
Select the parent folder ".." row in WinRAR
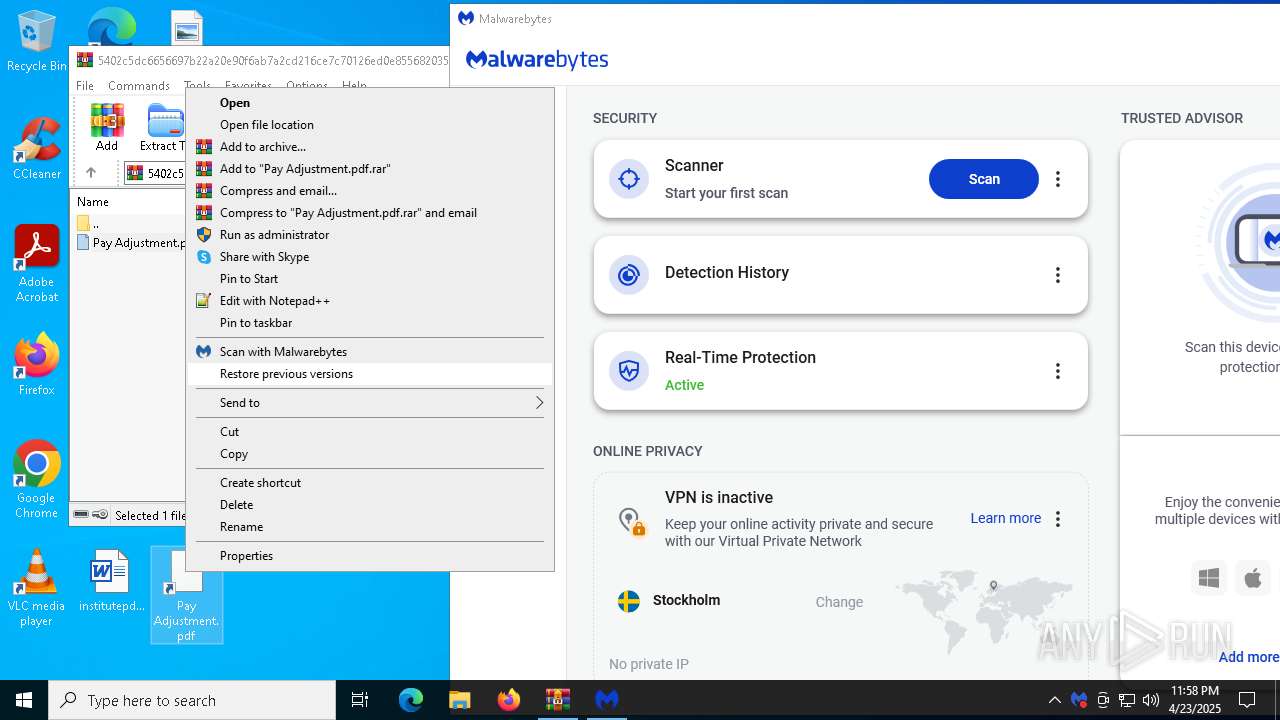(x=130, y=223)
